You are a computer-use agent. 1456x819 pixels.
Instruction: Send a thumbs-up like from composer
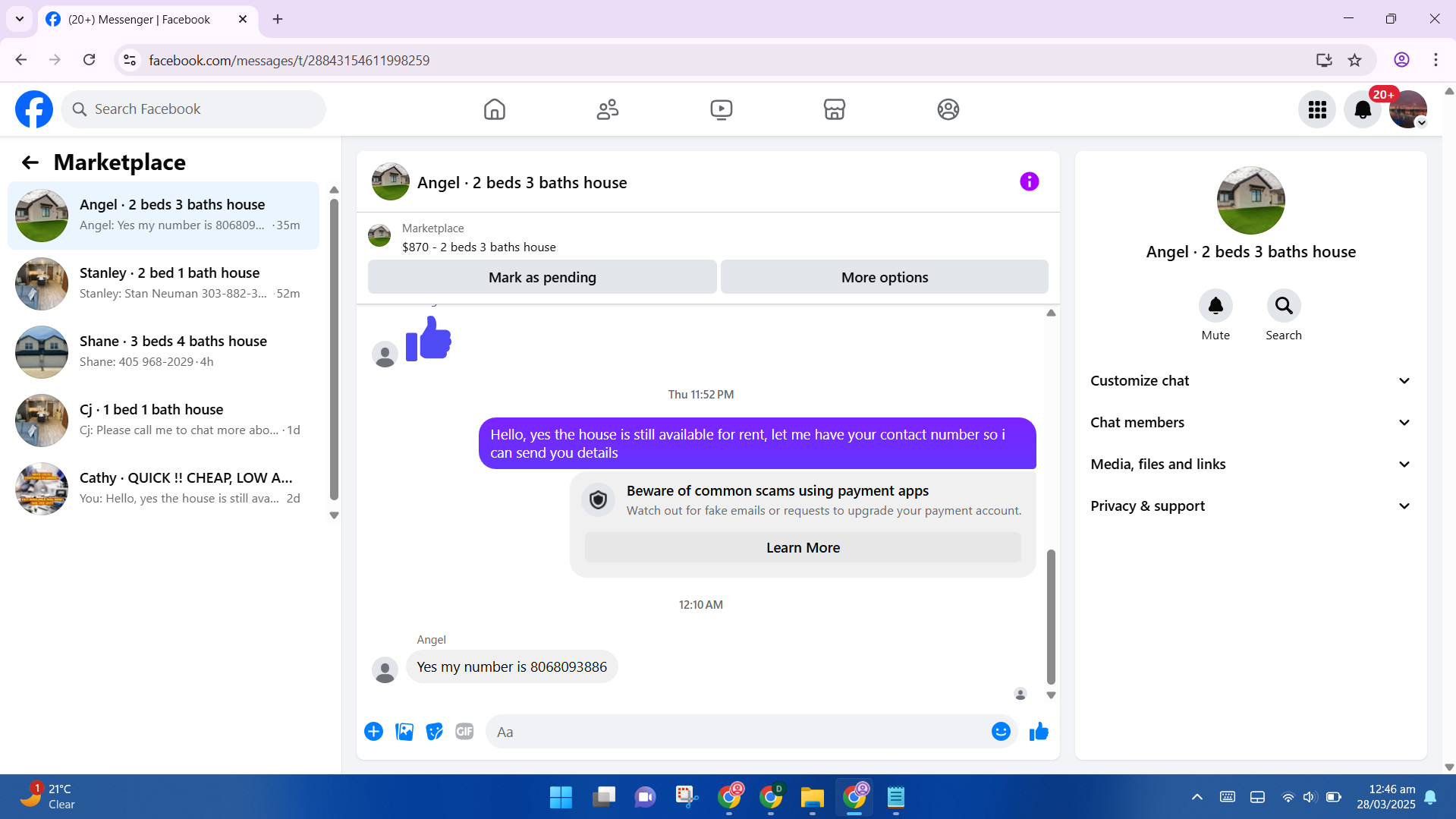click(x=1039, y=732)
